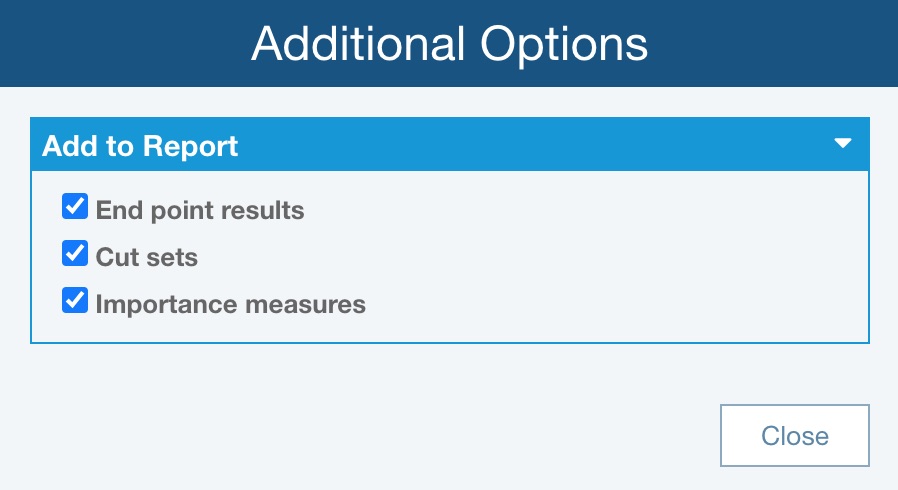Image resolution: width=898 pixels, height=490 pixels.
Task: Click the 'End point results' label text
Action: [x=200, y=210]
